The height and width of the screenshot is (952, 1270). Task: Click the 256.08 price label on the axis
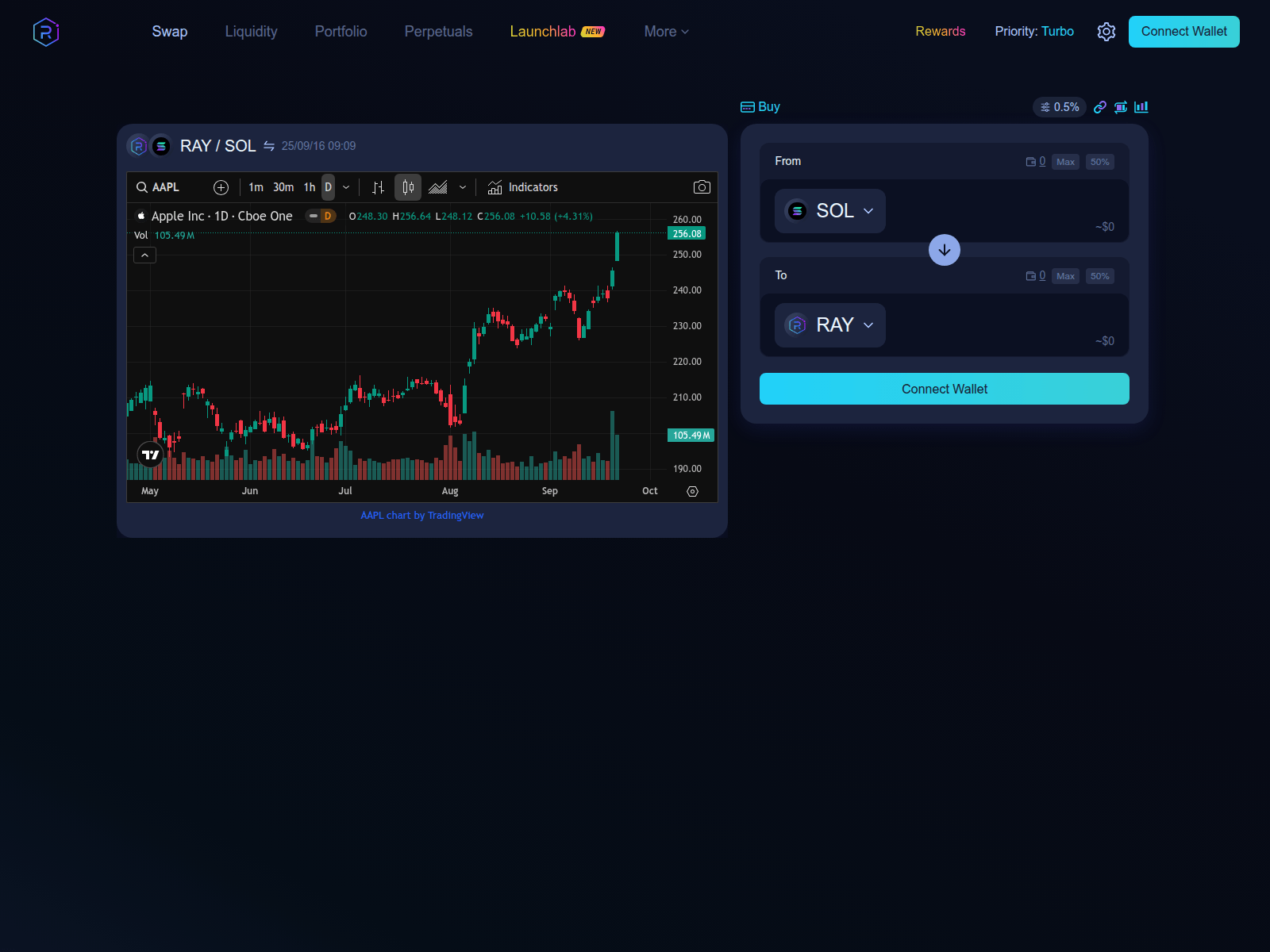(x=687, y=234)
